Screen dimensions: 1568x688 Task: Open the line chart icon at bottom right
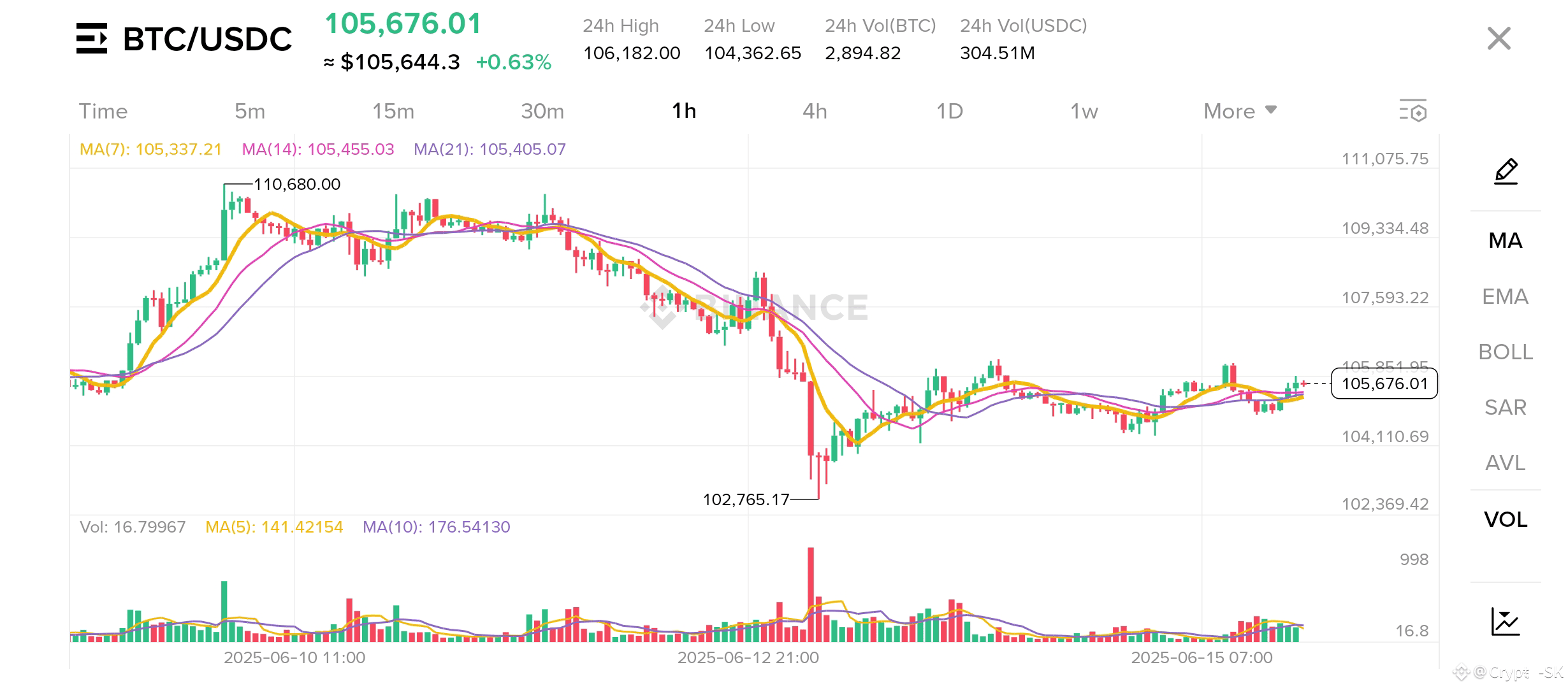[1506, 622]
